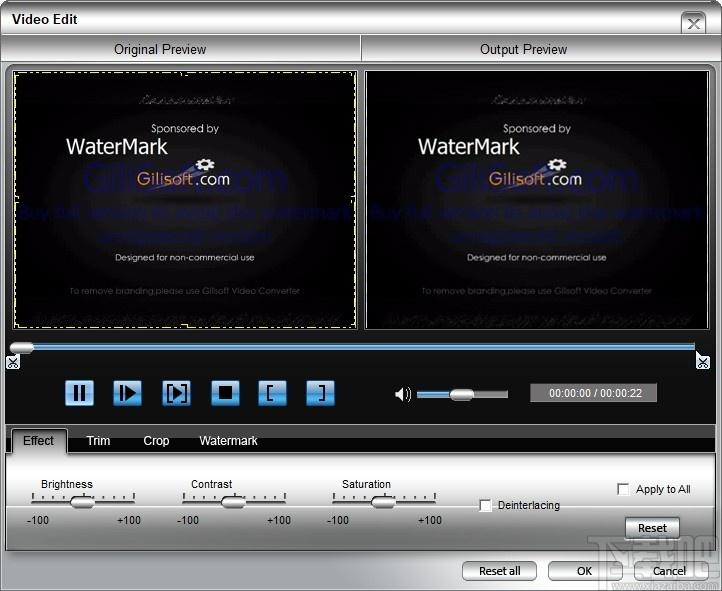This screenshot has width=722, height=591.
Task: Enable the Deinterlacing checkbox
Action: pyautogui.click(x=485, y=505)
